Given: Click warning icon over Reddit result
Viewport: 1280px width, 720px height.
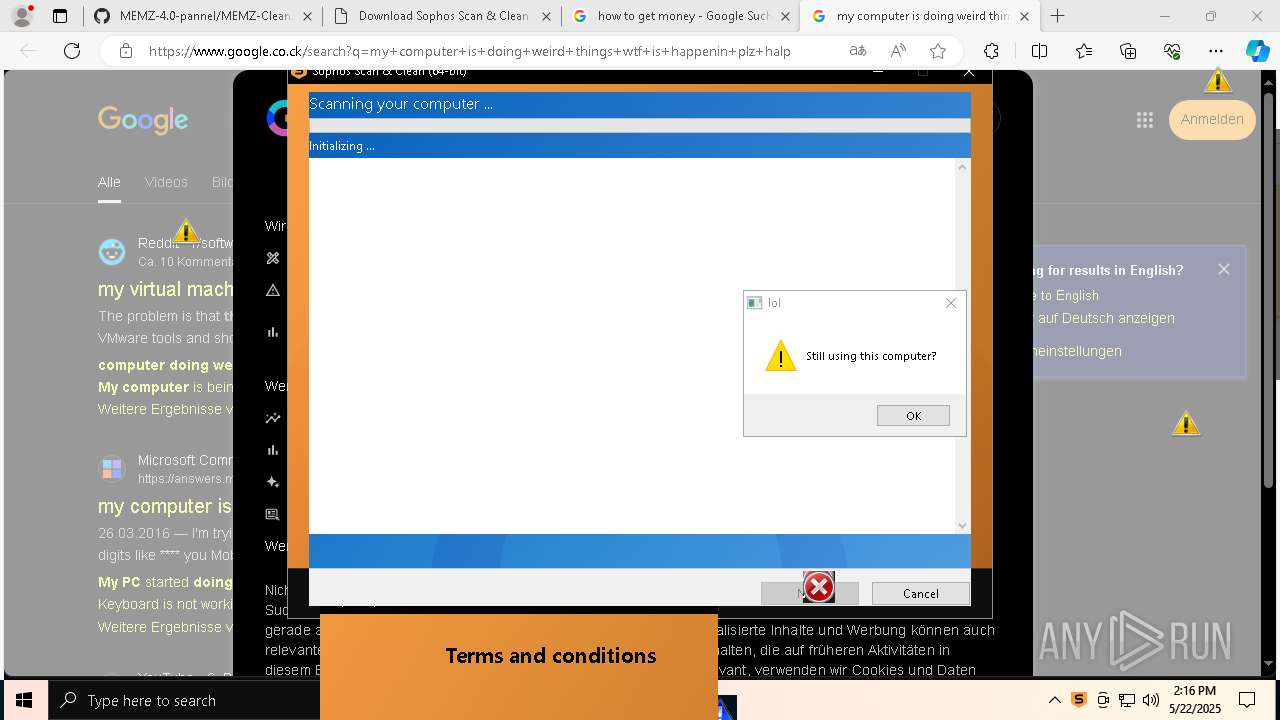Looking at the screenshot, I should click(x=186, y=231).
